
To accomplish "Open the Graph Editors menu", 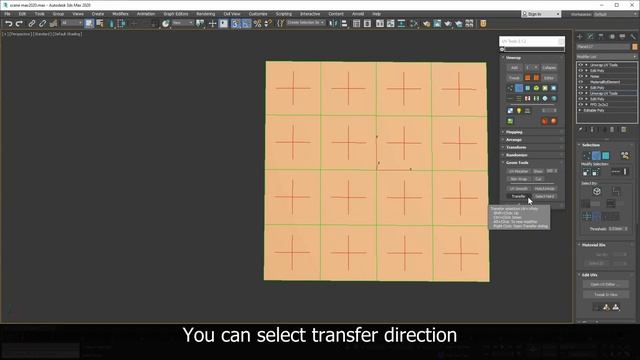I will (176, 14).
